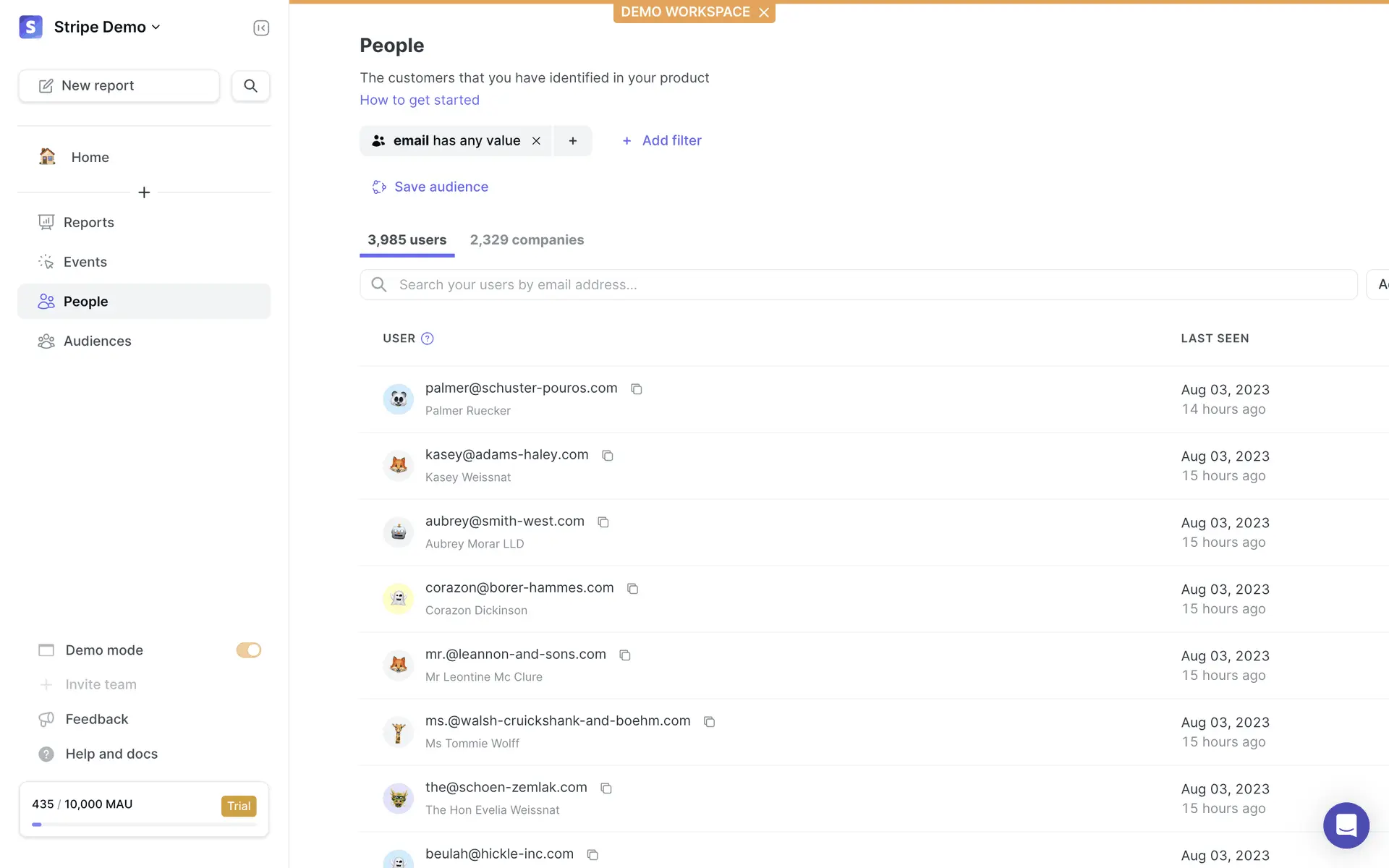Click MAU usage progress bar
The width and height of the screenshot is (1389, 868).
[144, 825]
